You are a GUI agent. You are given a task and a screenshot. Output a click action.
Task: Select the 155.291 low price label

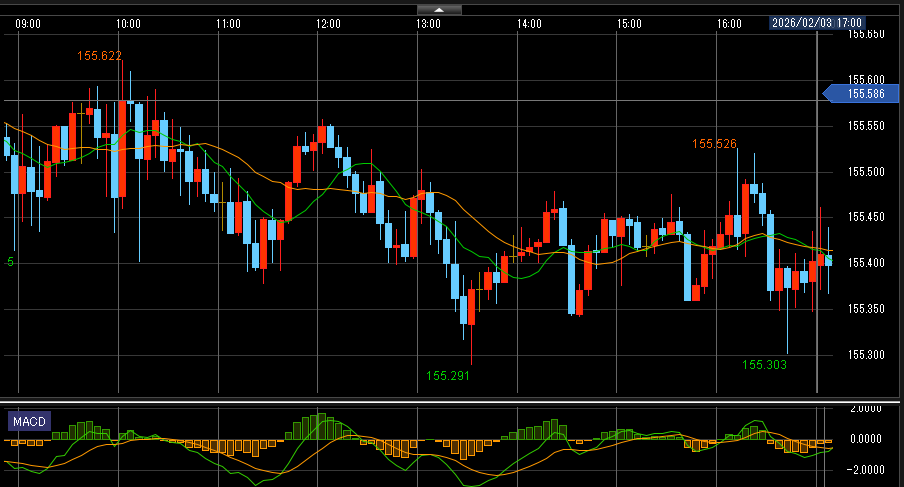pos(447,376)
